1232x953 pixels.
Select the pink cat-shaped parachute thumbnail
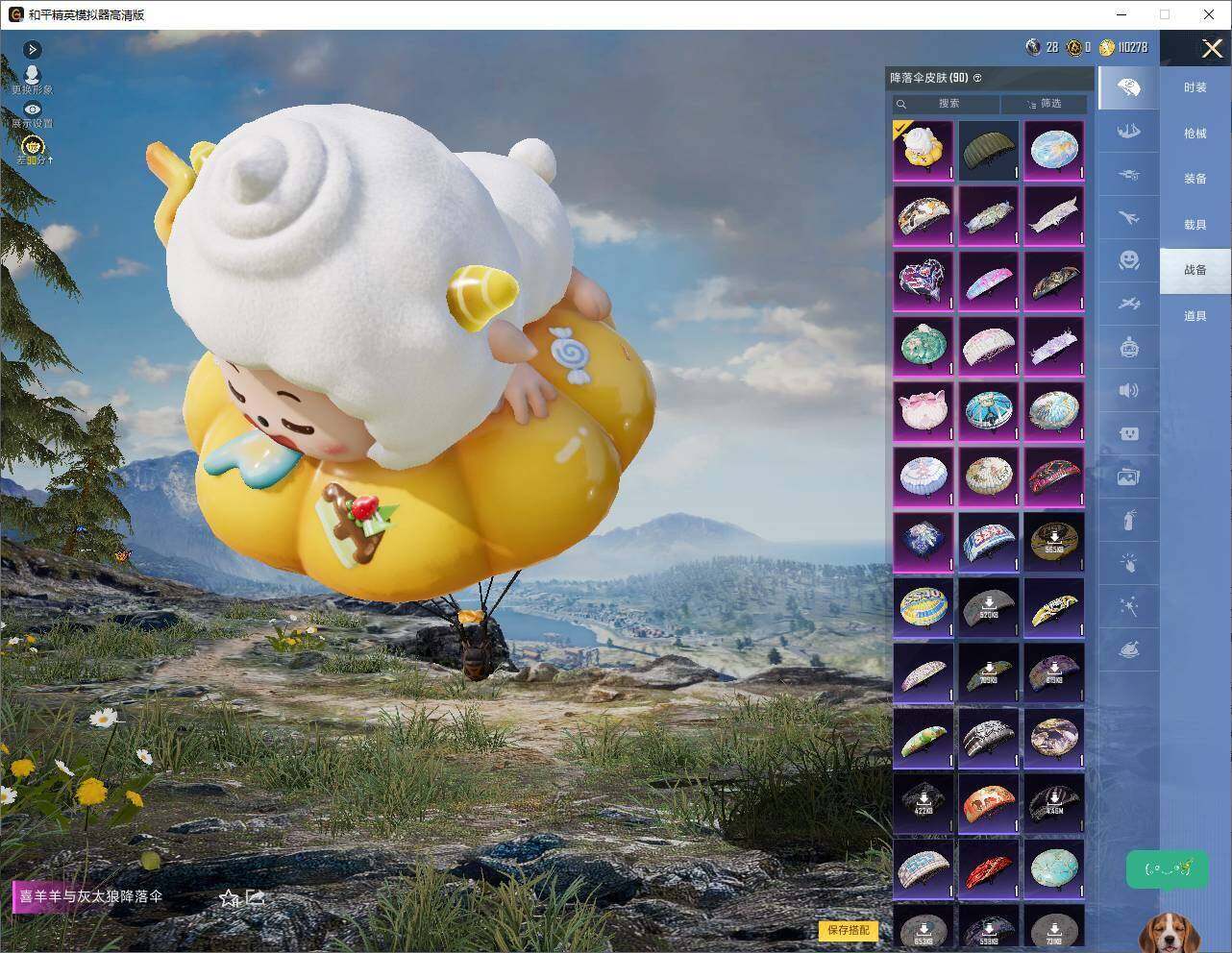click(x=924, y=412)
